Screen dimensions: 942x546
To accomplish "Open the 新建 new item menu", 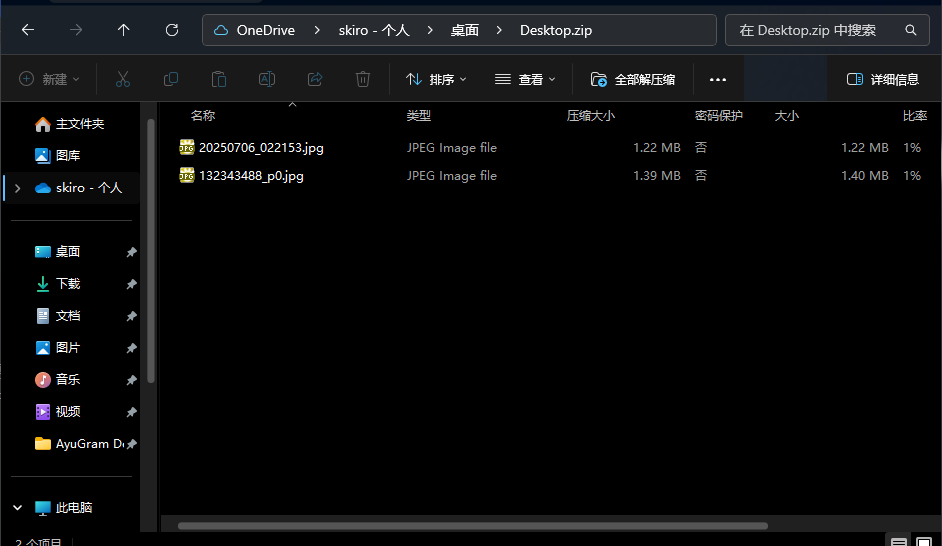I will pos(49,79).
